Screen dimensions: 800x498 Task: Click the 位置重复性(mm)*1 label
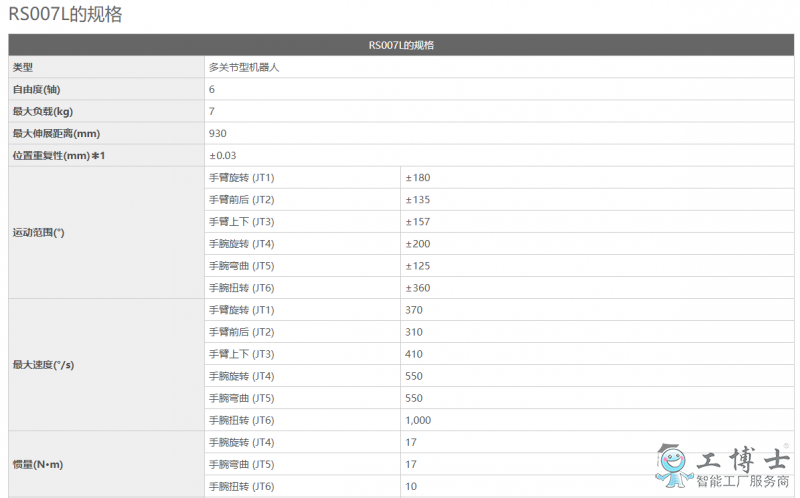[x=58, y=155]
